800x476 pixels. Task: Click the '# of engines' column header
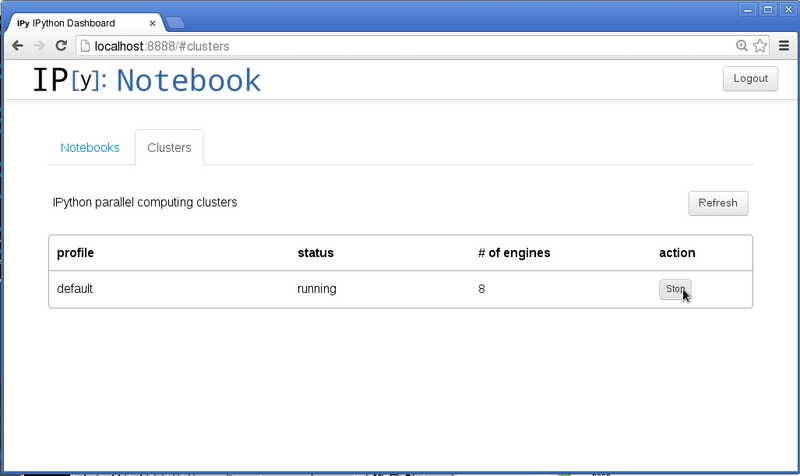pyautogui.click(x=514, y=253)
